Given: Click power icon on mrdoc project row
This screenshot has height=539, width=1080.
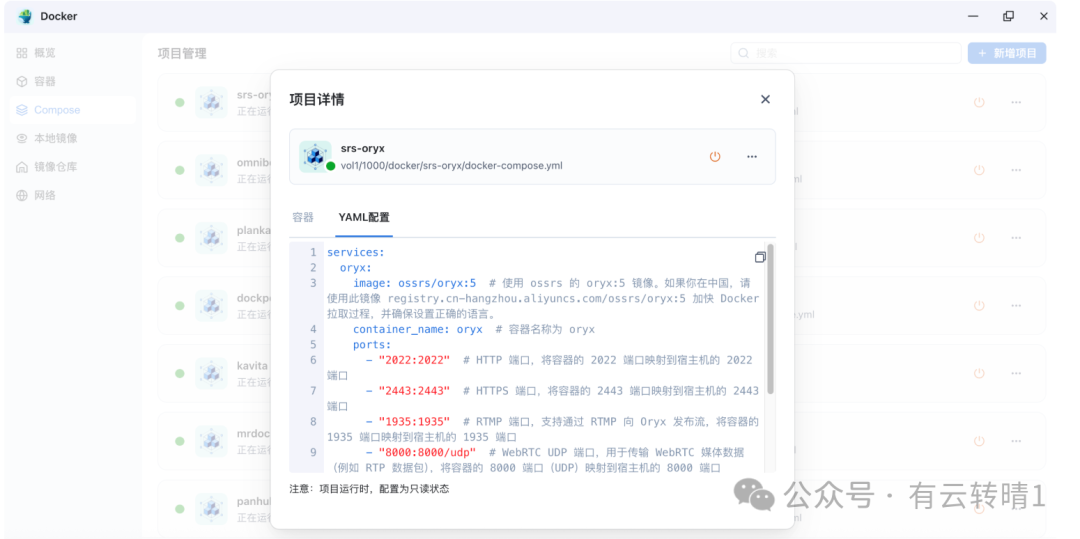Looking at the screenshot, I should [x=979, y=441].
